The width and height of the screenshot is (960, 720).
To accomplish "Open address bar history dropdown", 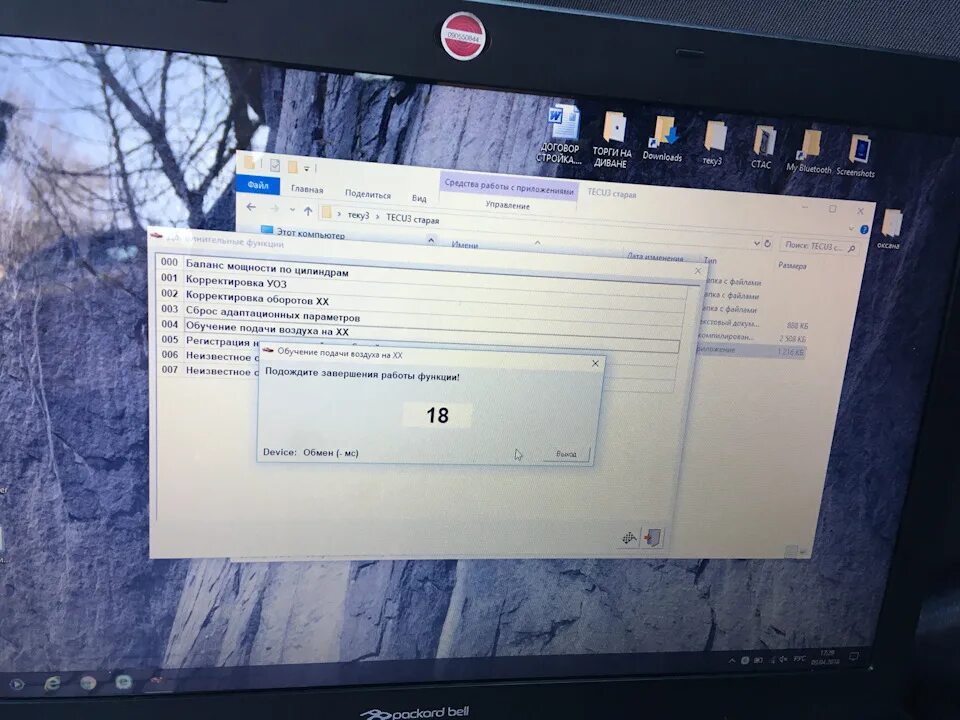I will tap(756, 243).
